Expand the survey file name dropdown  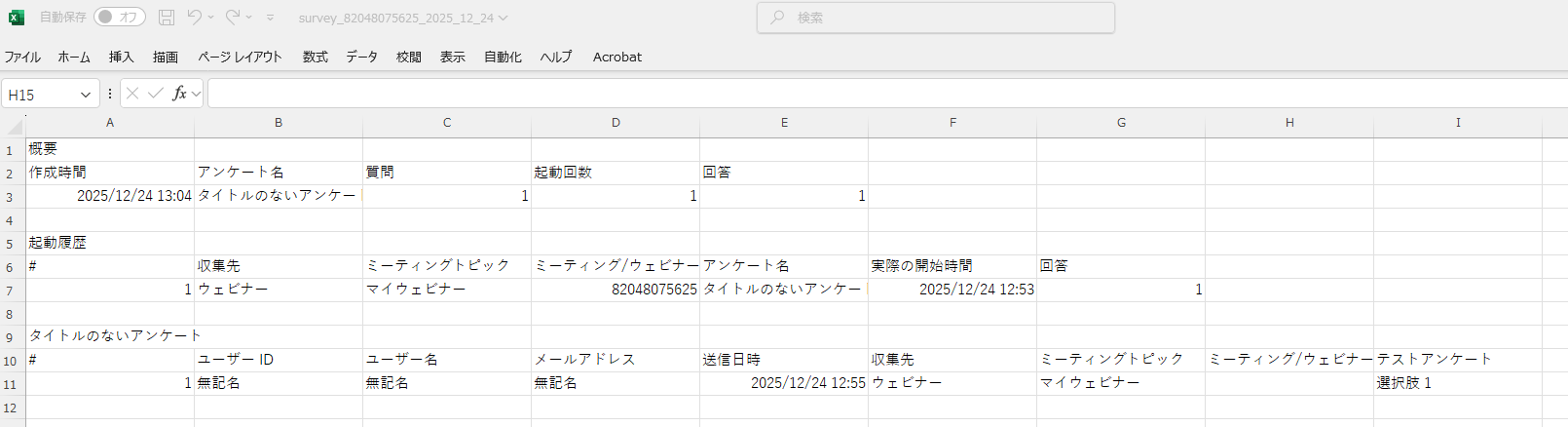pos(503,18)
